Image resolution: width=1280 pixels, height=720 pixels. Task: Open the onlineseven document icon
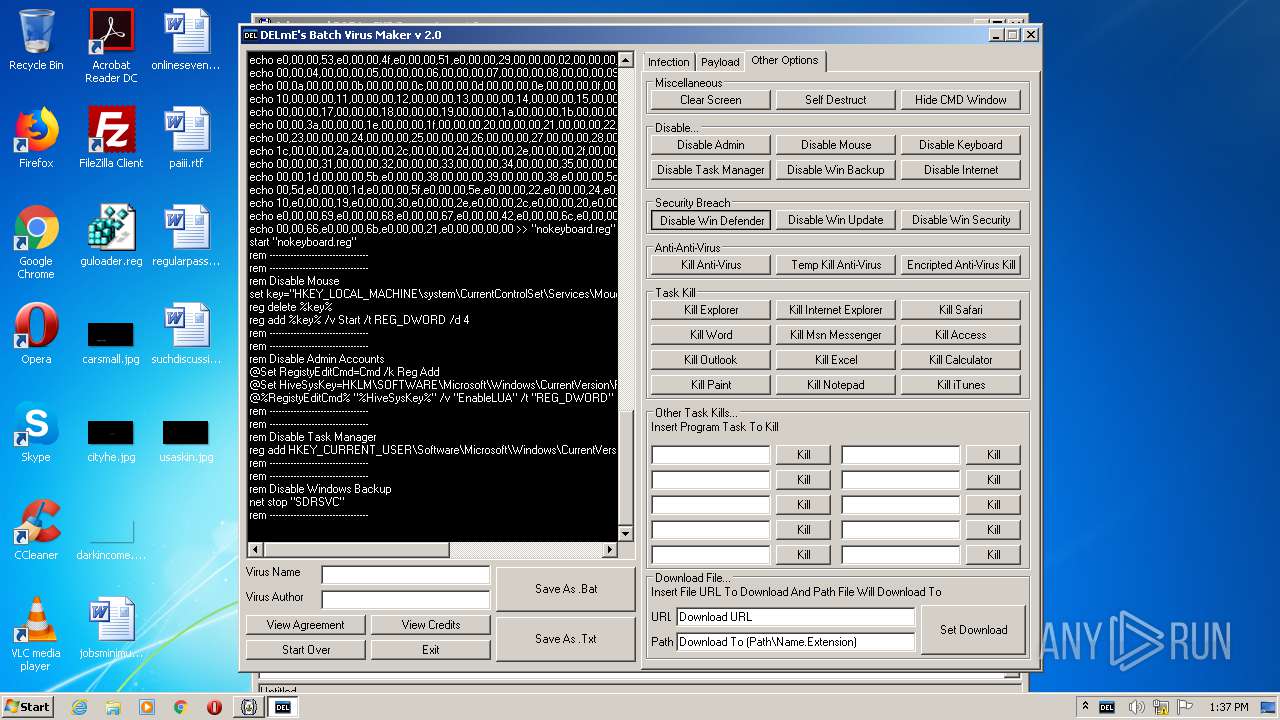tap(186, 41)
